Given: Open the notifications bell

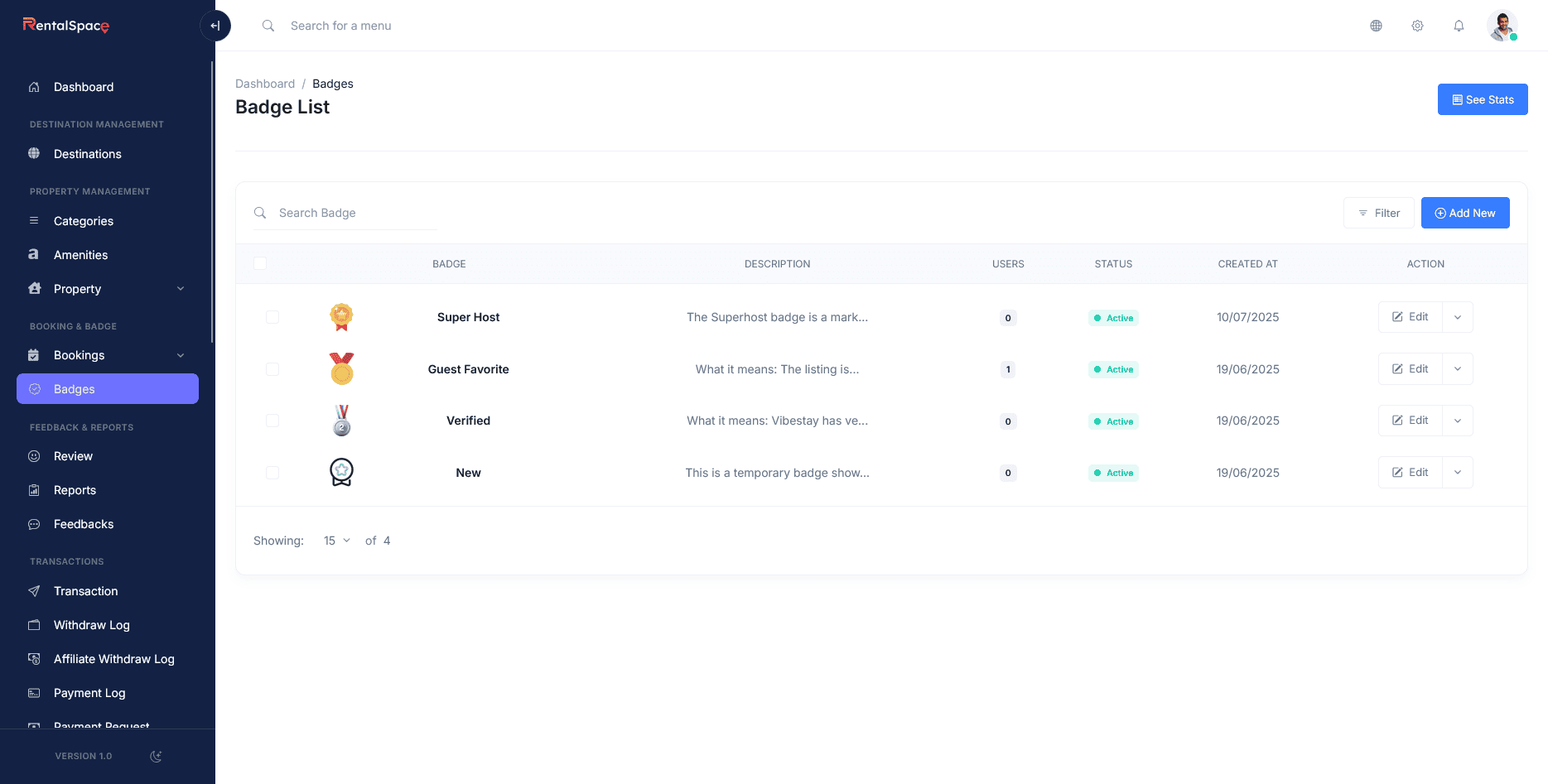Looking at the screenshot, I should coord(1459,26).
